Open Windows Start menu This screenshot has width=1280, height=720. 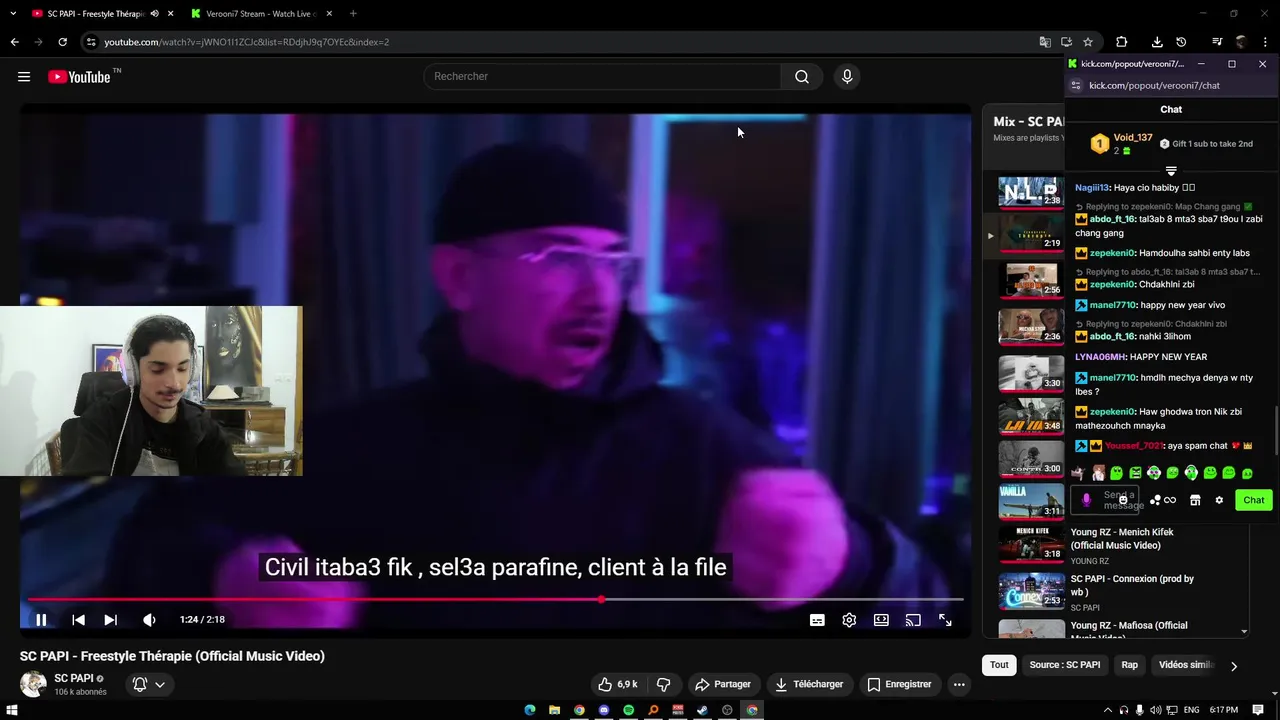click(x=12, y=710)
